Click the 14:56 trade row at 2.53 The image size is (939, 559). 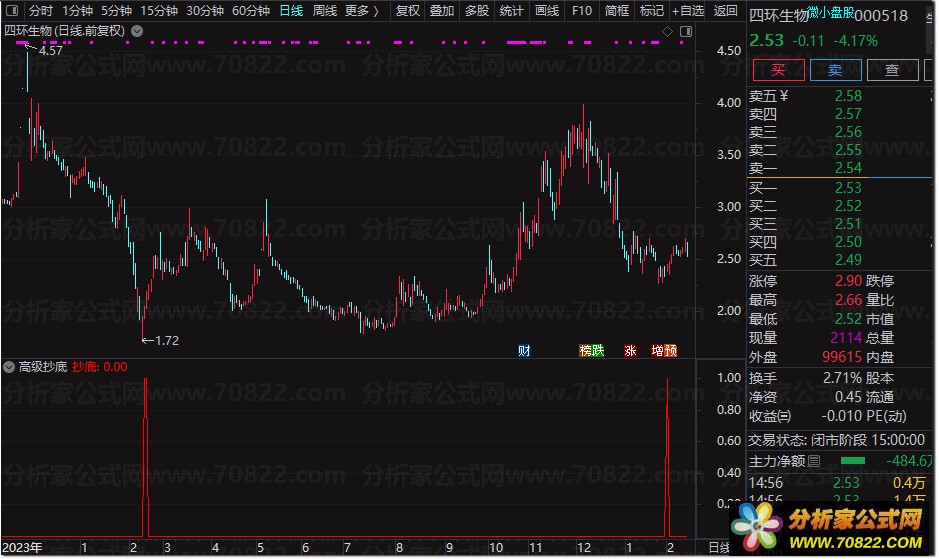[x=838, y=483]
